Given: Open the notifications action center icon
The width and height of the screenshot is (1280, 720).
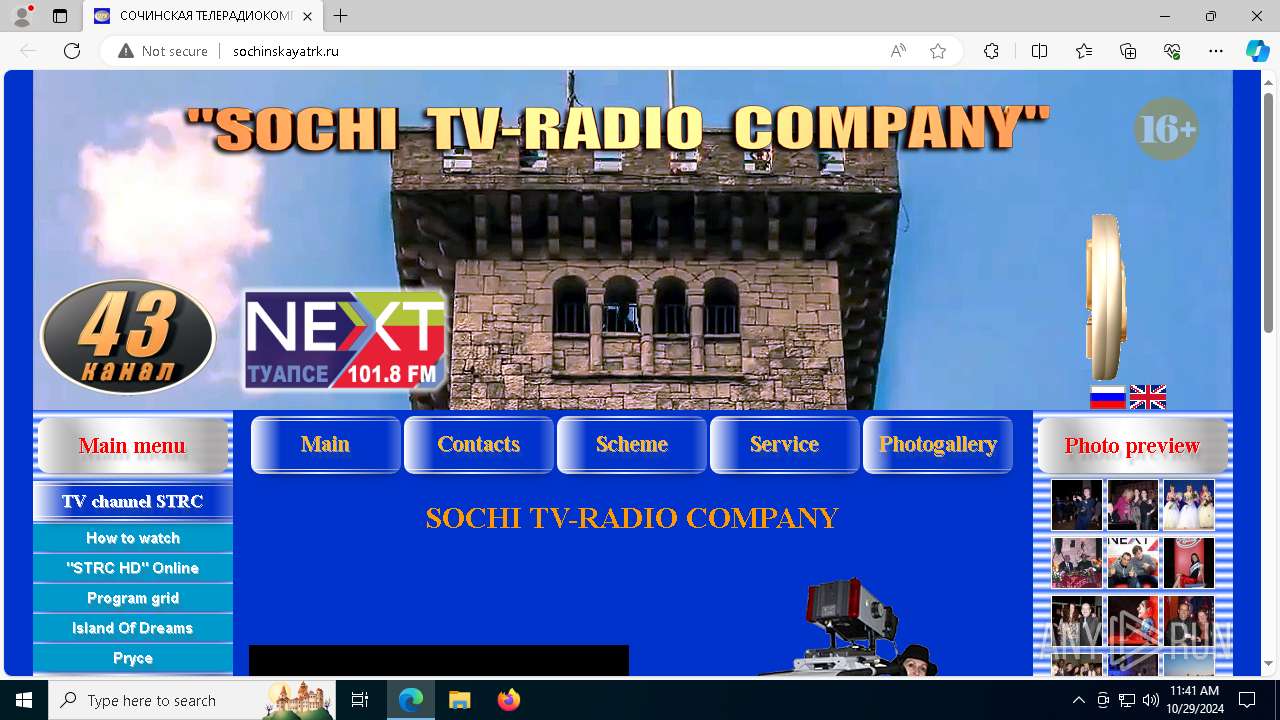Looking at the screenshot, I should (x=1247, y=700).
